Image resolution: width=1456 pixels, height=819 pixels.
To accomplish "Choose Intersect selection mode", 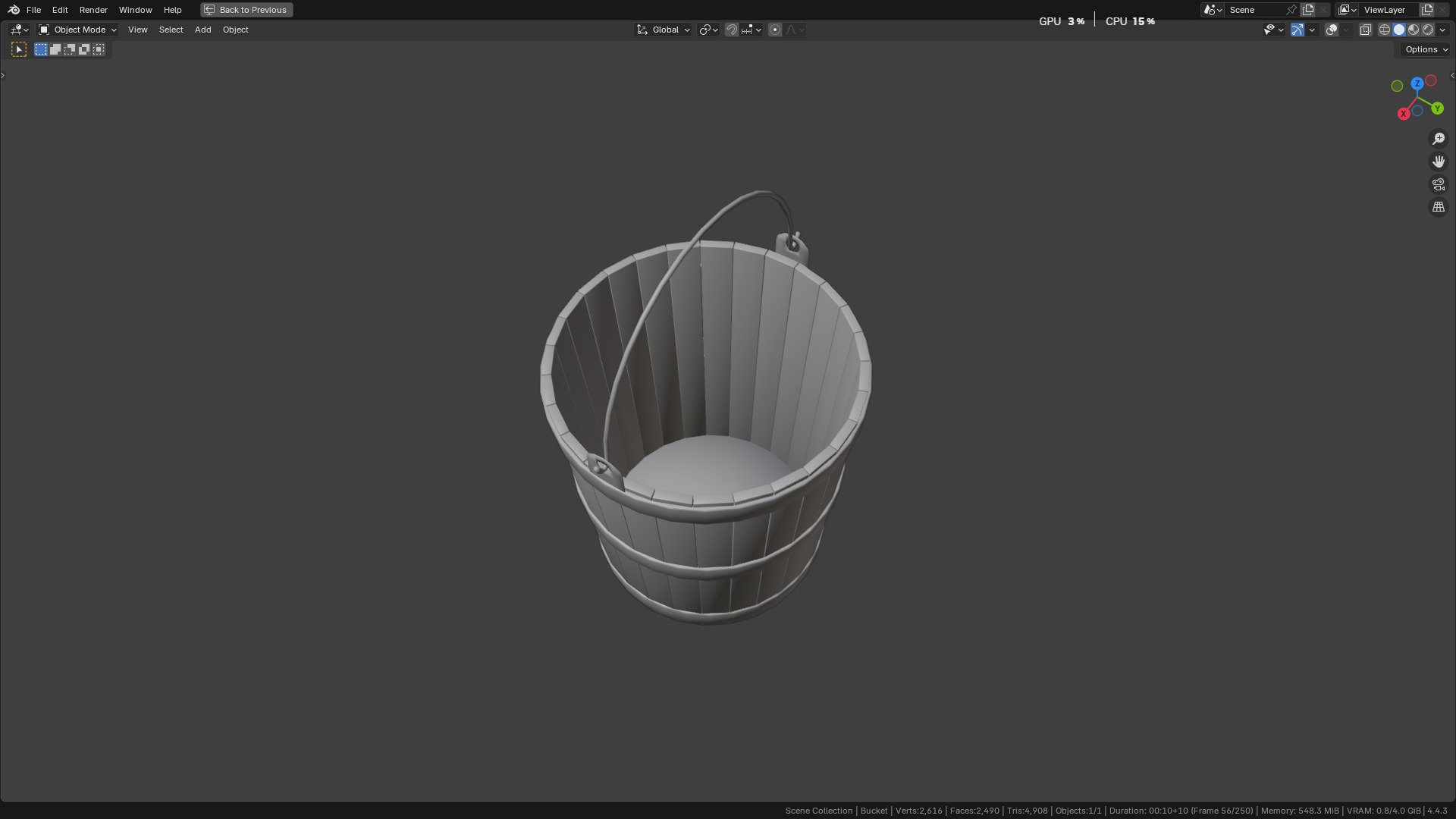I will pos(99,49).
